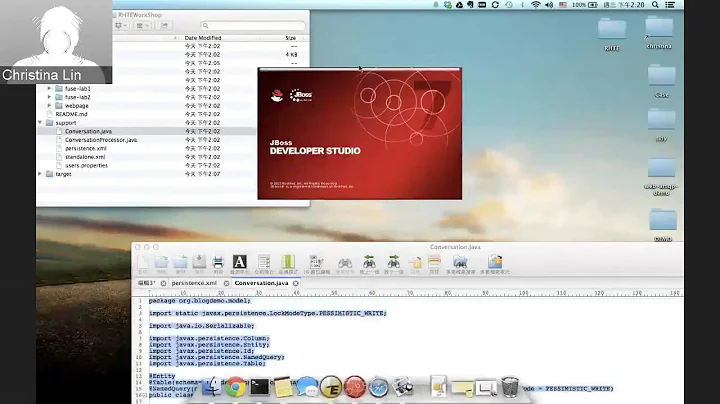This screenshot has height=404, width=720.
Task: Click the volume speaker icon in menu bar
Action: point(549,5)
